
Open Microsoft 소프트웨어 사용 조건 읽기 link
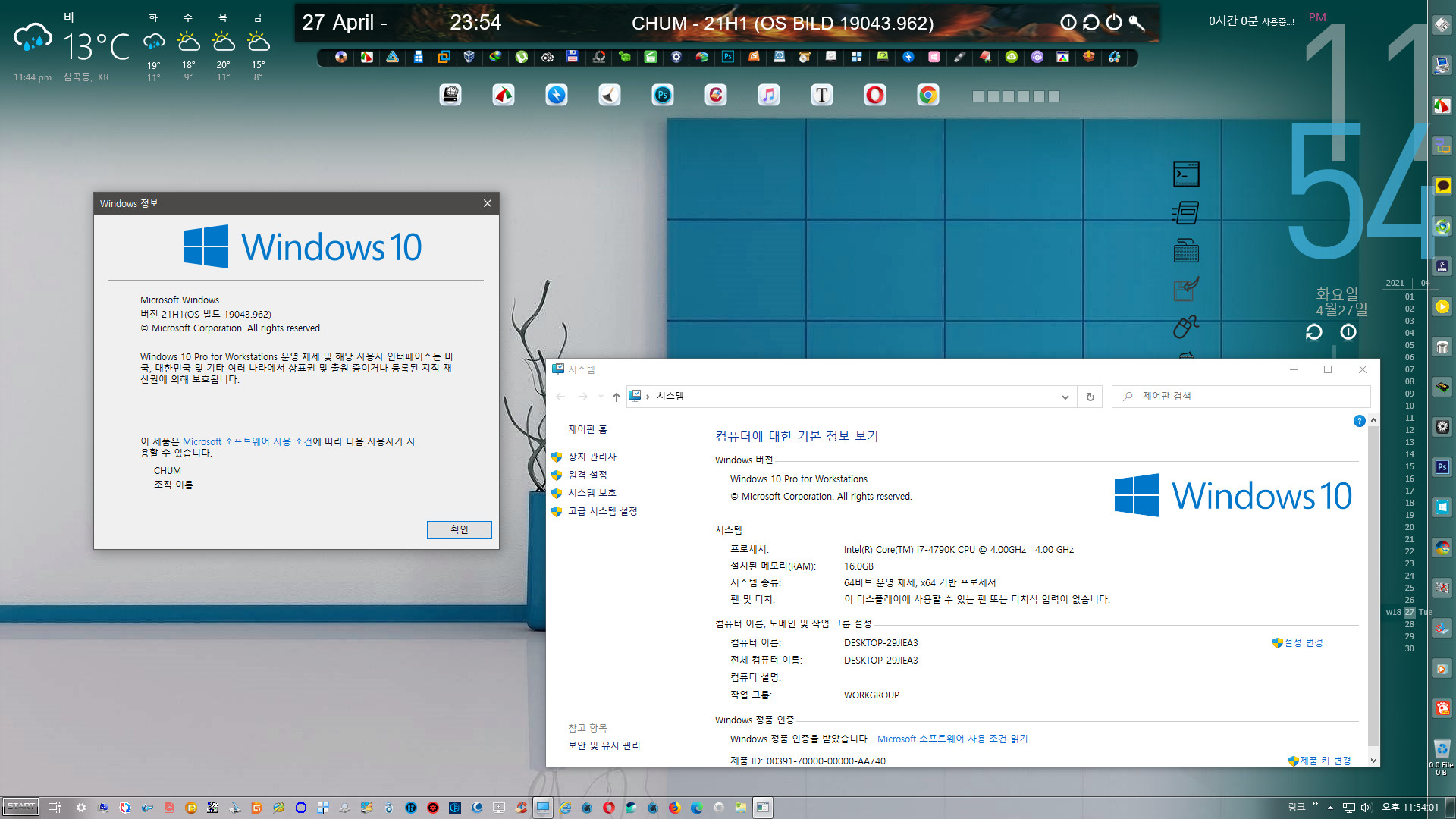pos(952,739)
